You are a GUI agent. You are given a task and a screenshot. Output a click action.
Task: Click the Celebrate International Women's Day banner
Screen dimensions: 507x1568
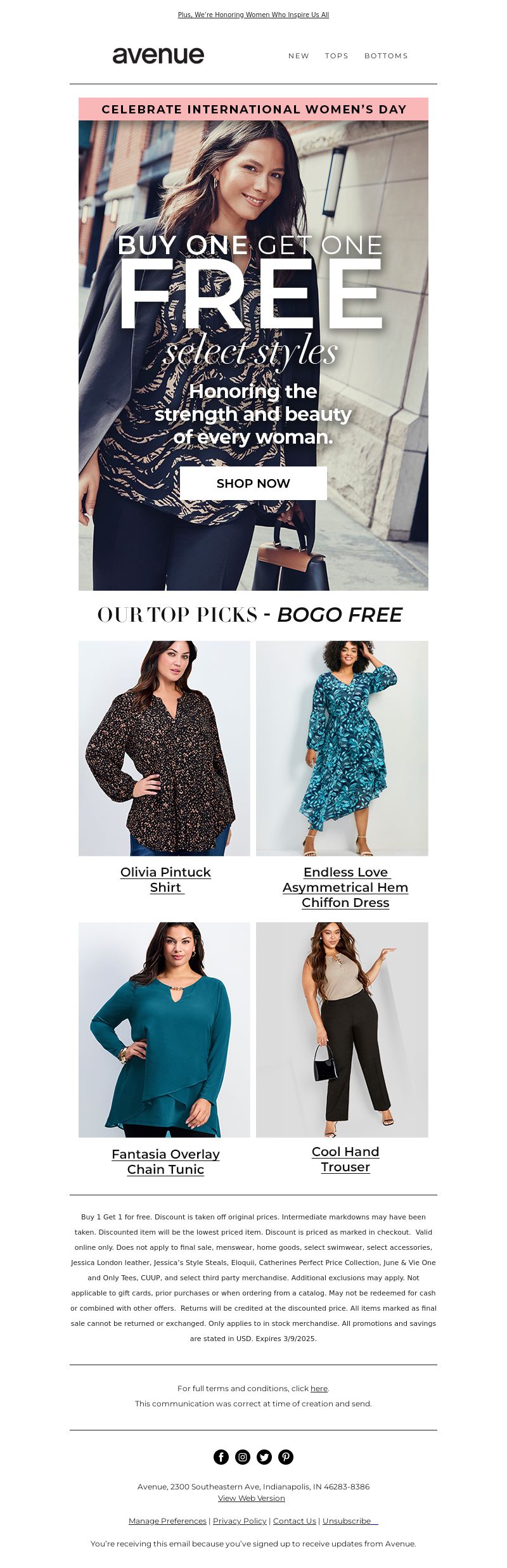pos(253,109)
